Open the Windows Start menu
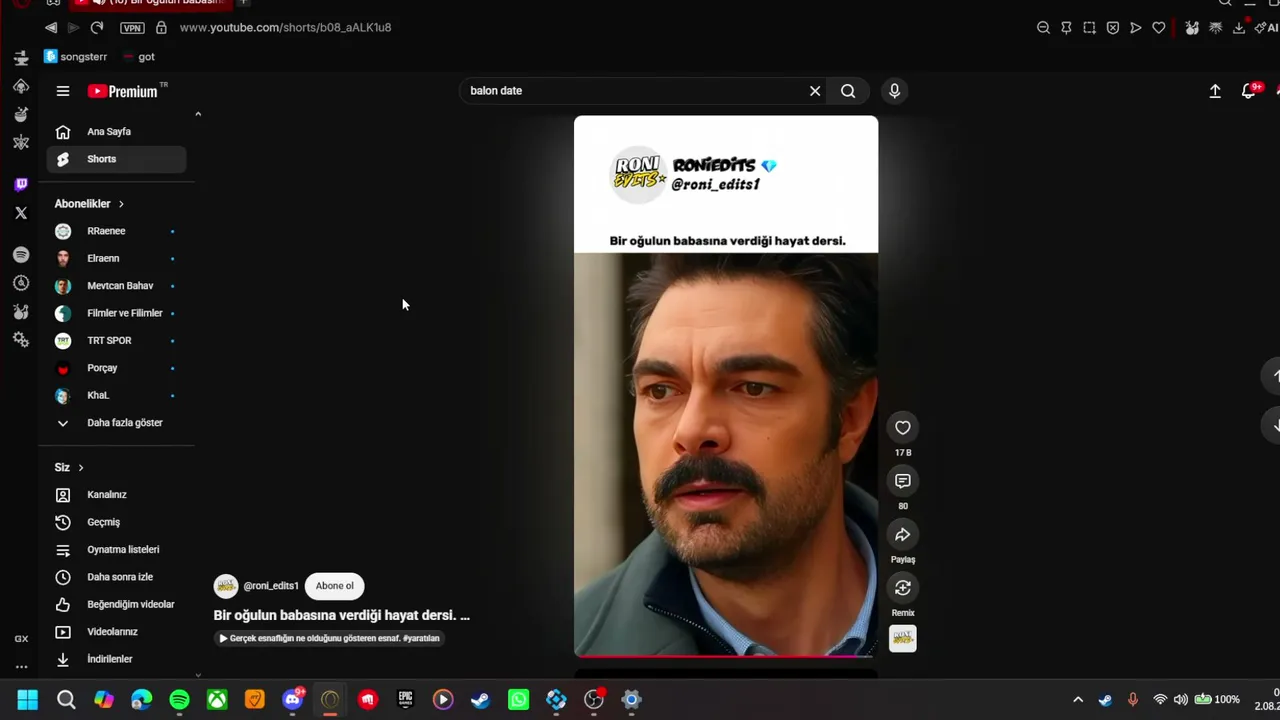The image size is (1280, 720). [28, 700]
